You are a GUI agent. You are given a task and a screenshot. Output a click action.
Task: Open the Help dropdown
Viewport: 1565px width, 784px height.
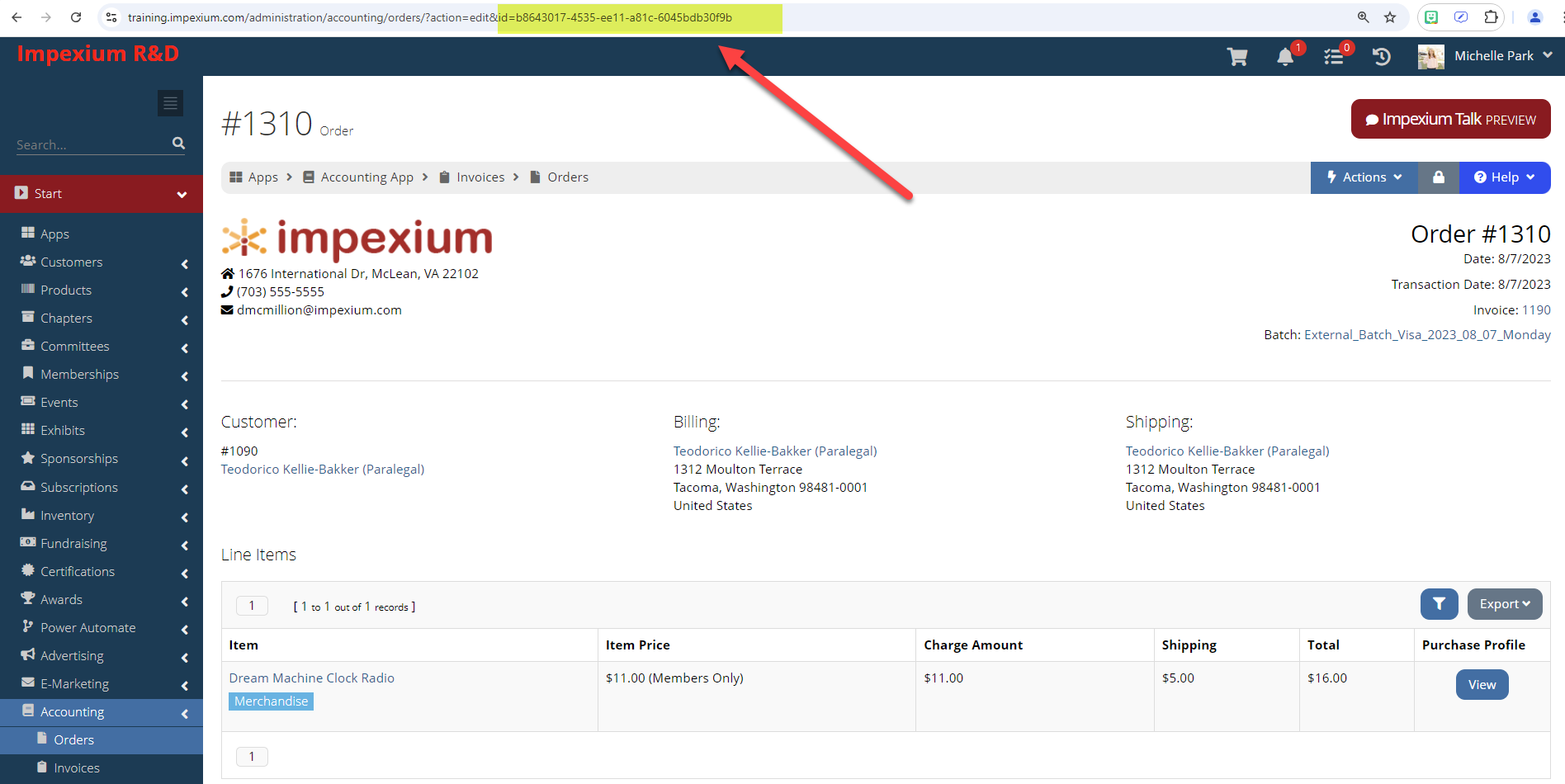(x=1505, y=177)
